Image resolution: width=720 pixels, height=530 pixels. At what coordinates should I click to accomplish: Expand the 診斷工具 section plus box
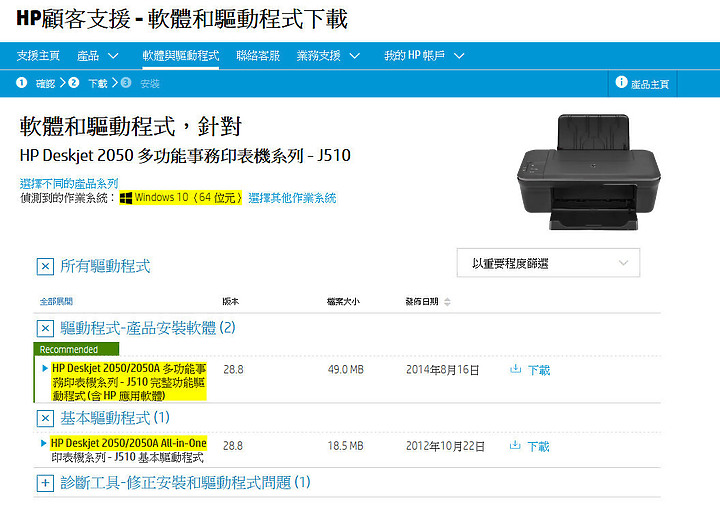(45, 483)
